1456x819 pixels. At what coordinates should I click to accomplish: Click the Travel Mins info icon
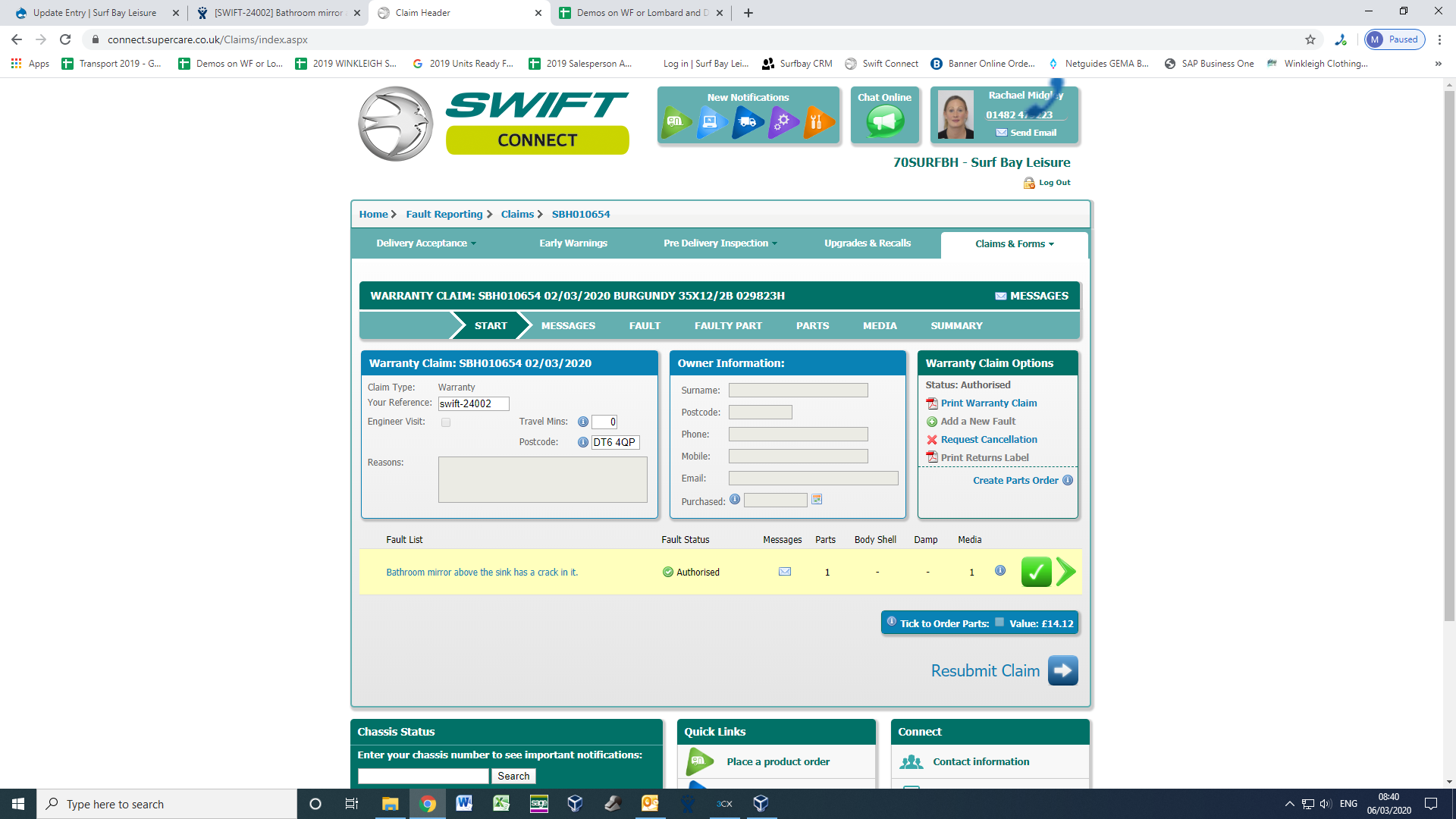click(582, 422)
